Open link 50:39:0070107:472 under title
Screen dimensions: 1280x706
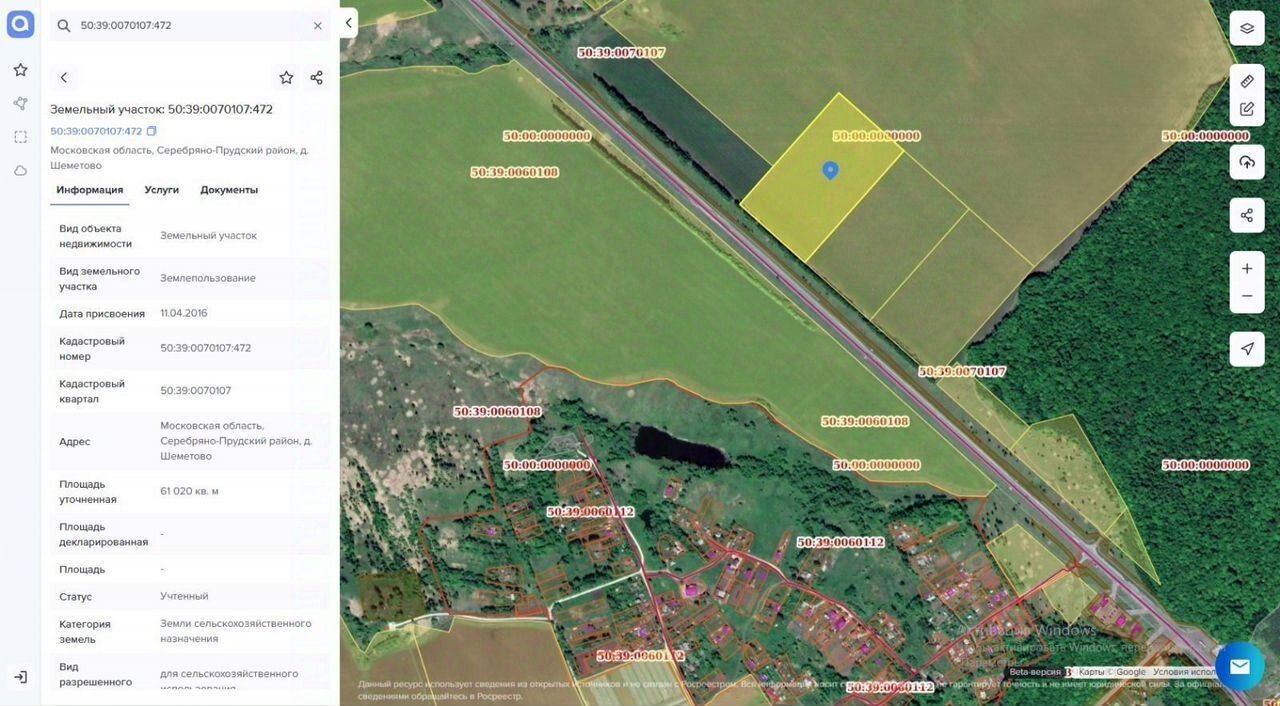point(96,131)
